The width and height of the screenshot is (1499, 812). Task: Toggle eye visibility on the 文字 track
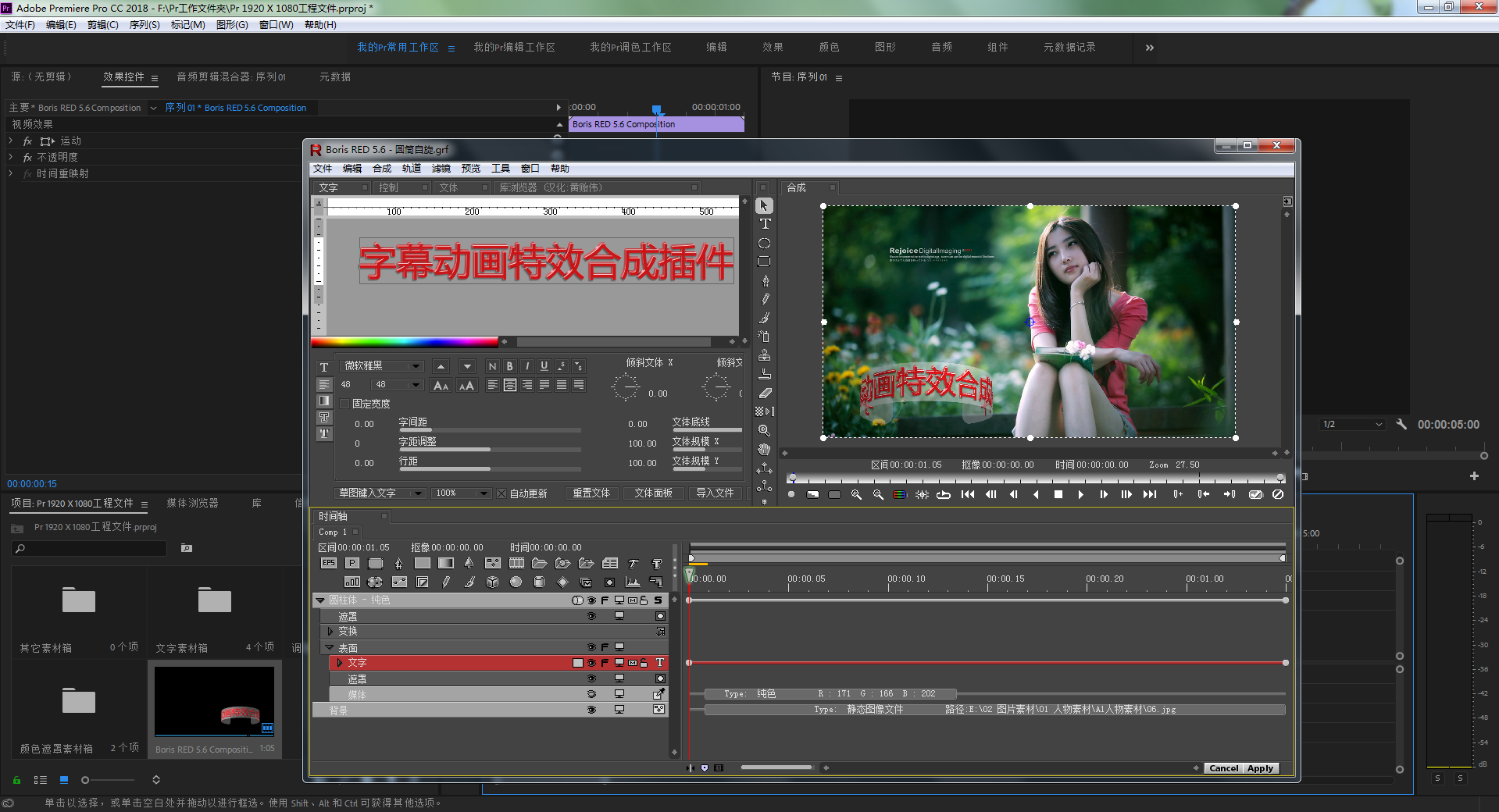click(x=591, y=663)
